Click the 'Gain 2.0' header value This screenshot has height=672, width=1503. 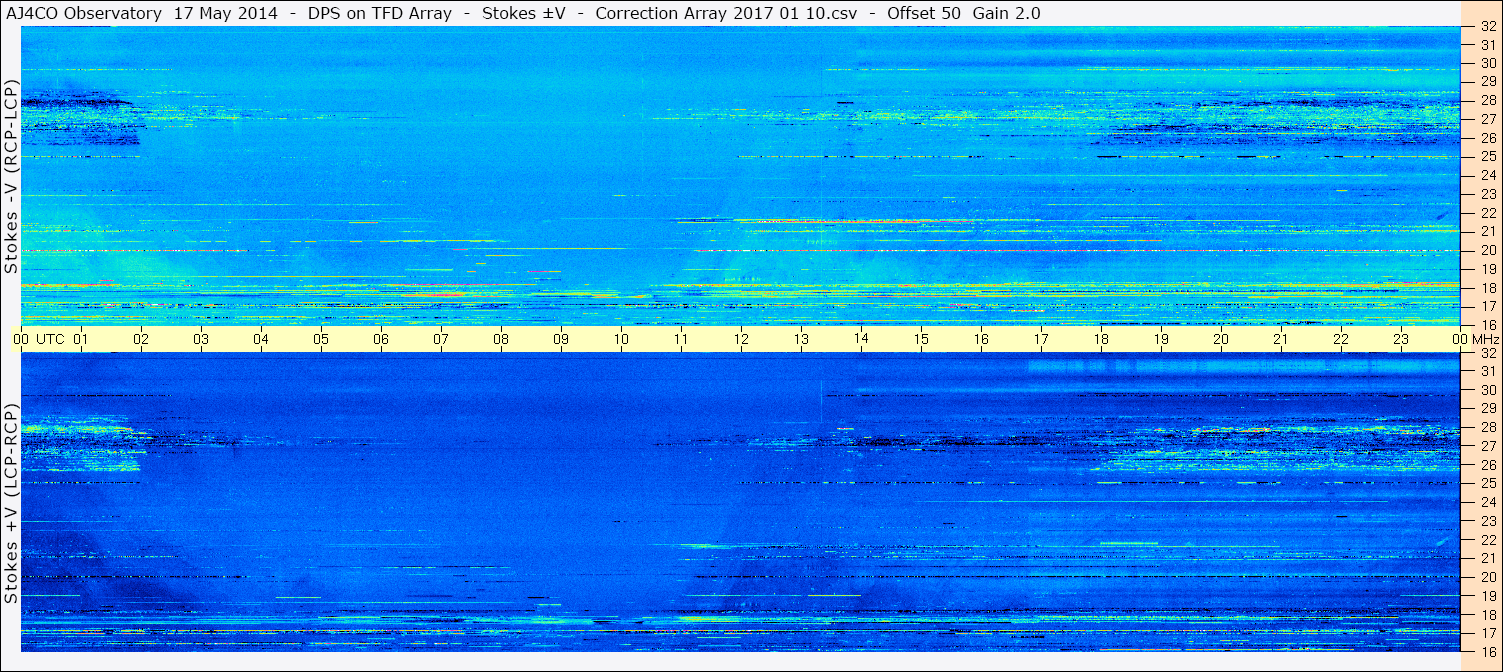tap(1006, 13)
